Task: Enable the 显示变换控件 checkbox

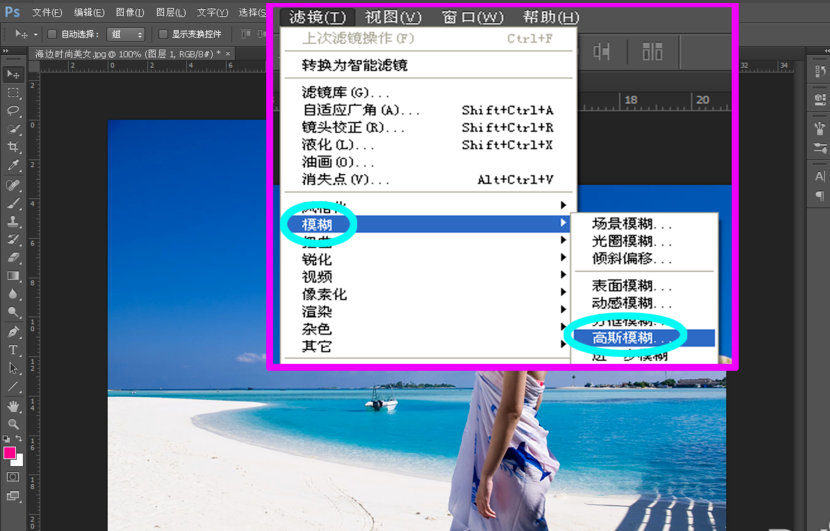Action: tap(163, 34)
